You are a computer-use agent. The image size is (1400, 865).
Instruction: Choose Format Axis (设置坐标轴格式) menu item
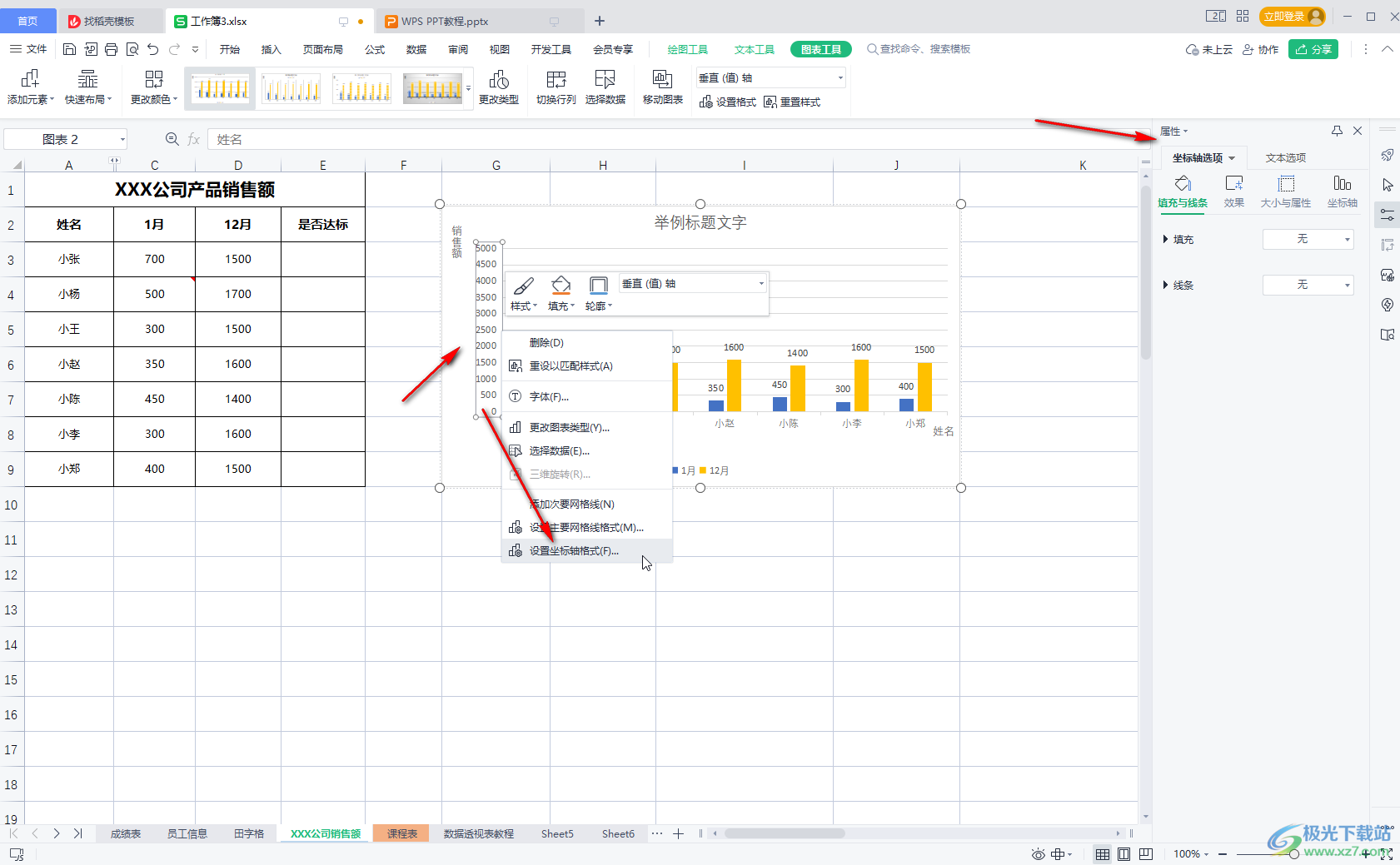[587, 550]
